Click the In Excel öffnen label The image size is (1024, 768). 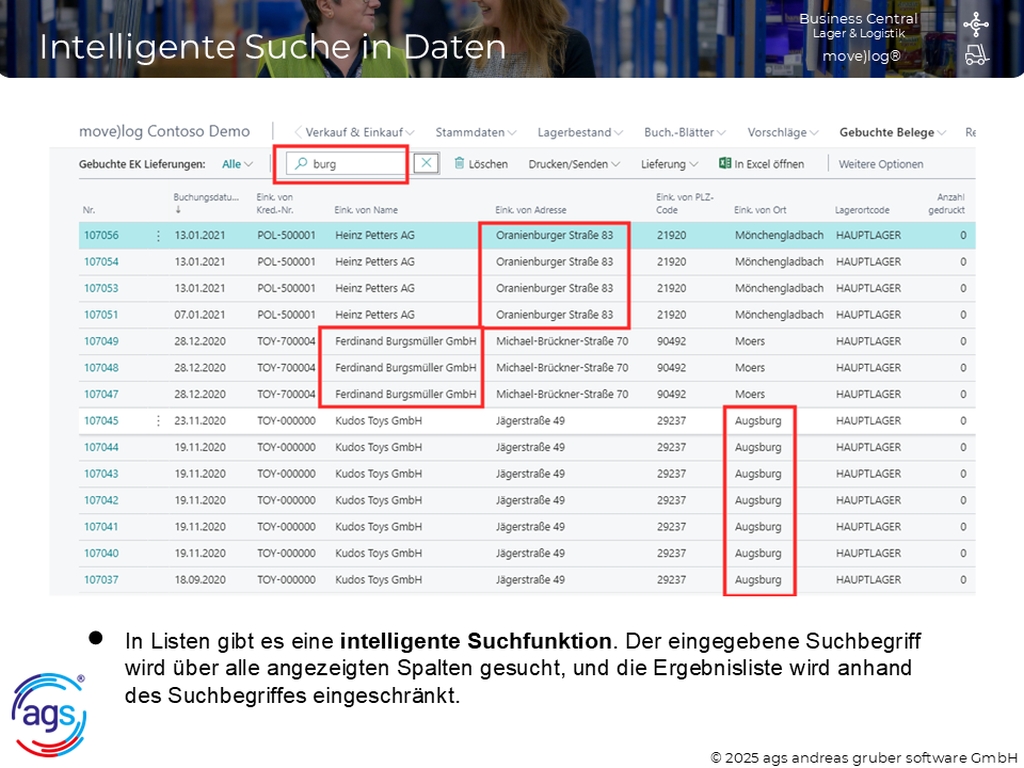pyautogui.click(x=769, y=165)
